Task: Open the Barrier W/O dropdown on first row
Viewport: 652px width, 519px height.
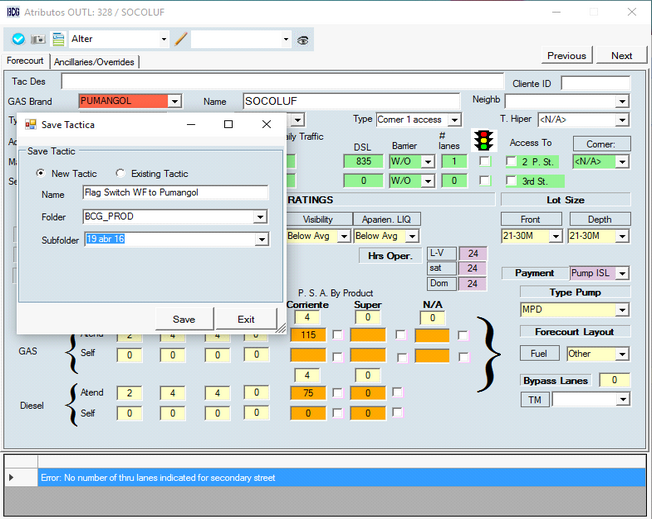Action: pyautogui.click(x=428, y=161)
